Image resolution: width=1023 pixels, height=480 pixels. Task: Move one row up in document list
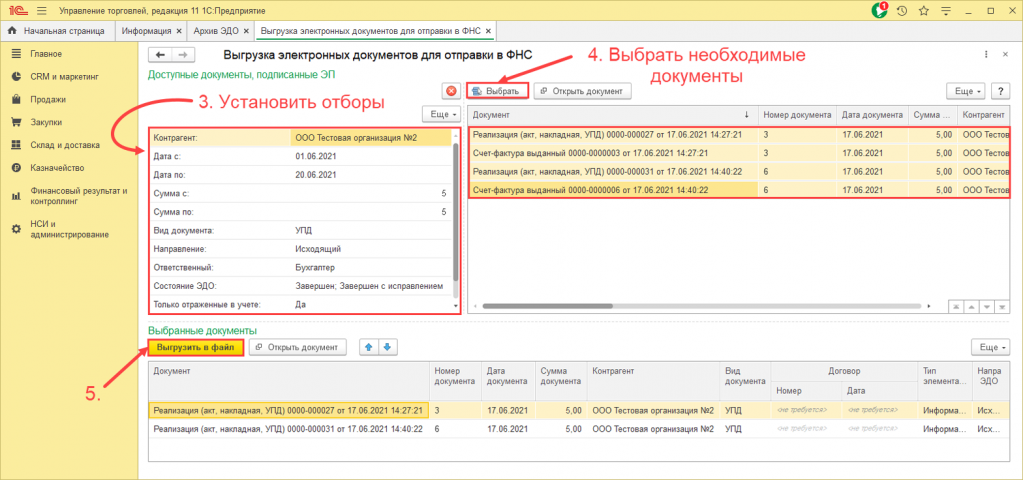(x=970, y=306)
